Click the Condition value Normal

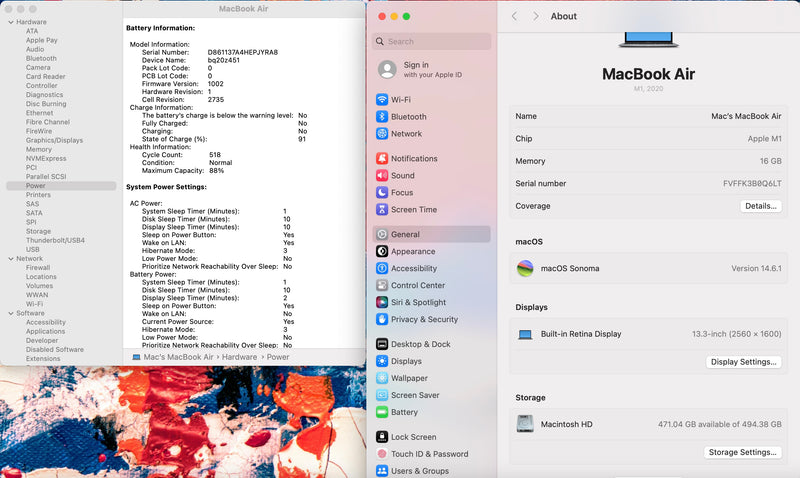click(220, 163)
